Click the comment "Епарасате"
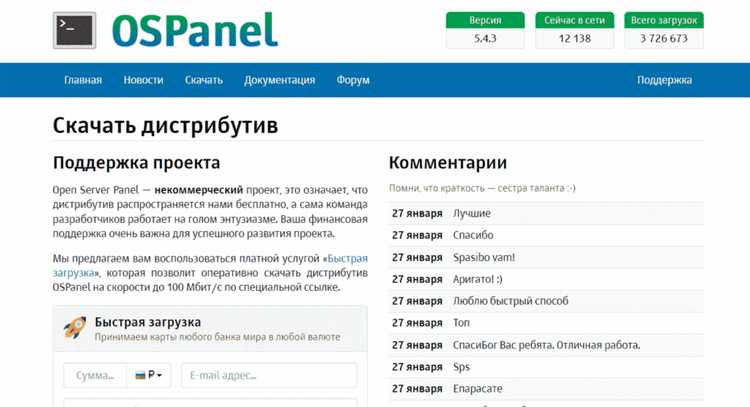Viewport: 750px width, 407px height. point(477,389)
